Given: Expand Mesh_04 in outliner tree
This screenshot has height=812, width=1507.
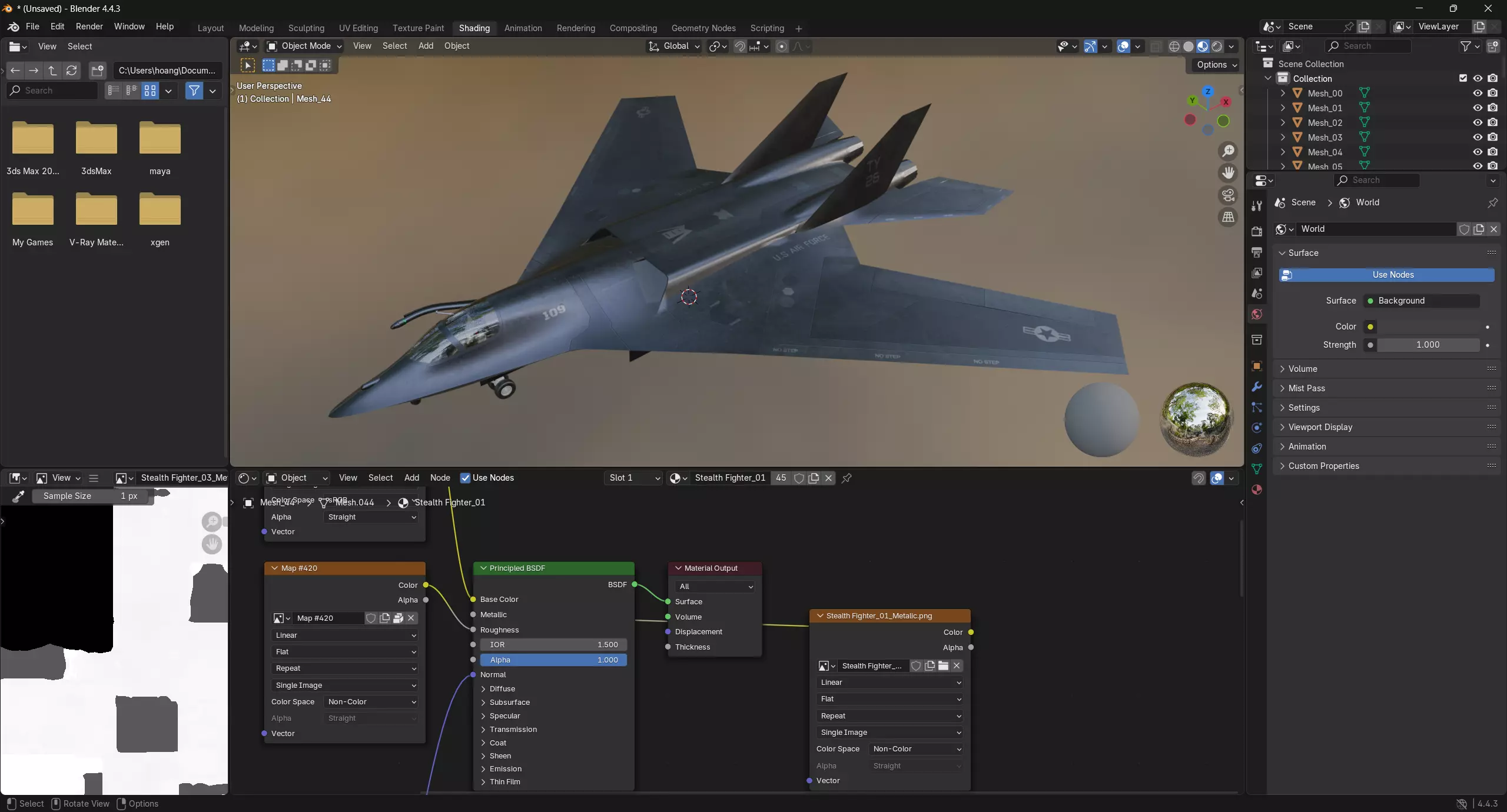Looking at the screenshot, I should tap(1283, 152).
